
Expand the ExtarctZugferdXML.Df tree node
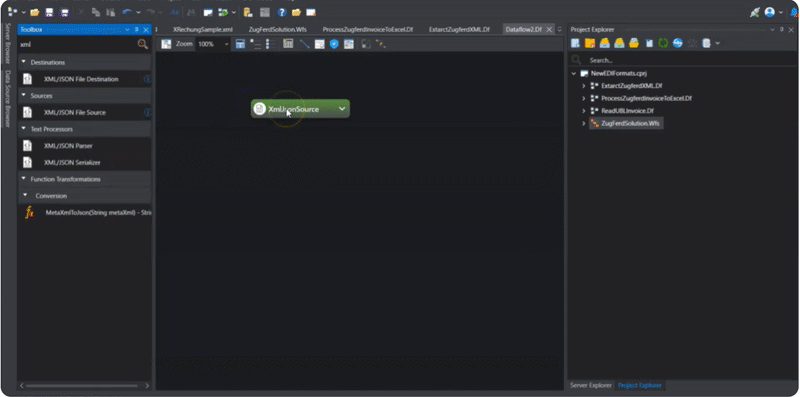584,86
